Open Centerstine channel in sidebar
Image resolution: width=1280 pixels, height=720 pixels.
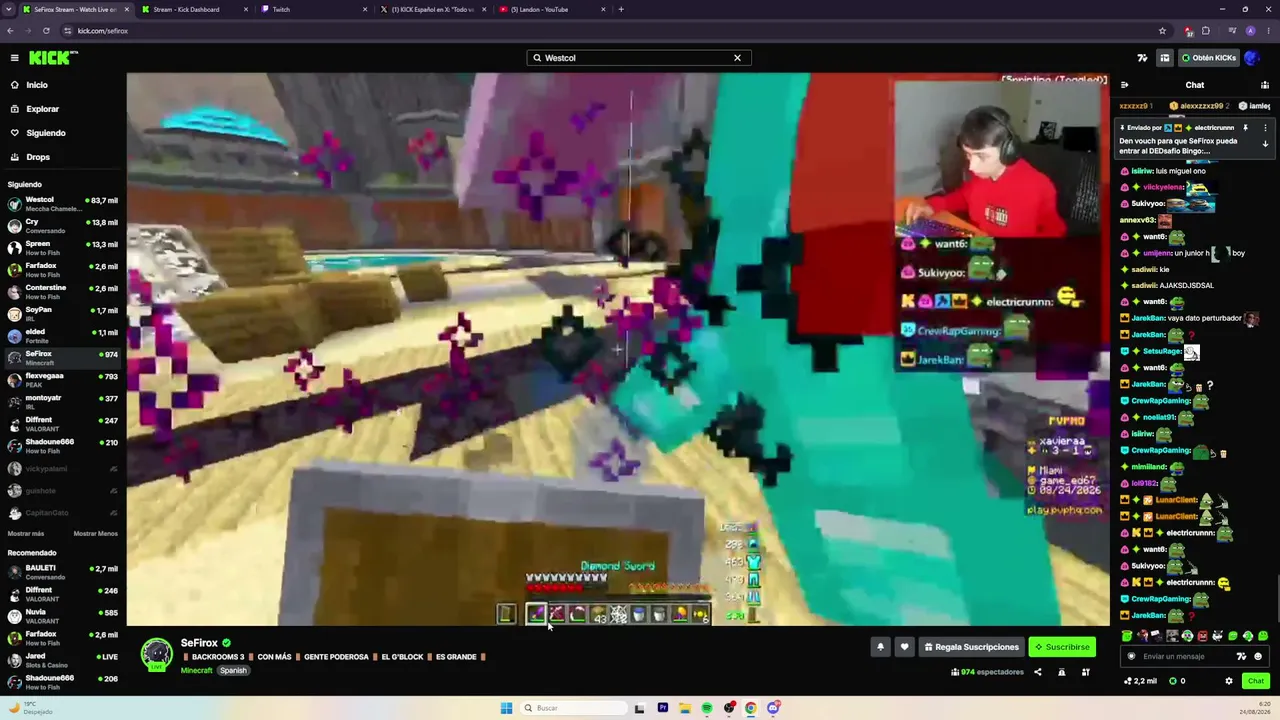click(62, 291)
